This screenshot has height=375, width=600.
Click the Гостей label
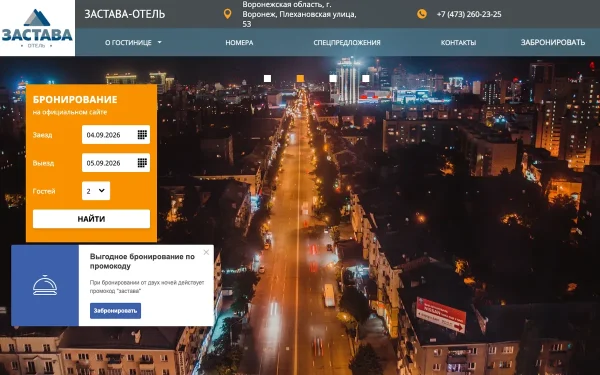pos(44,191)
